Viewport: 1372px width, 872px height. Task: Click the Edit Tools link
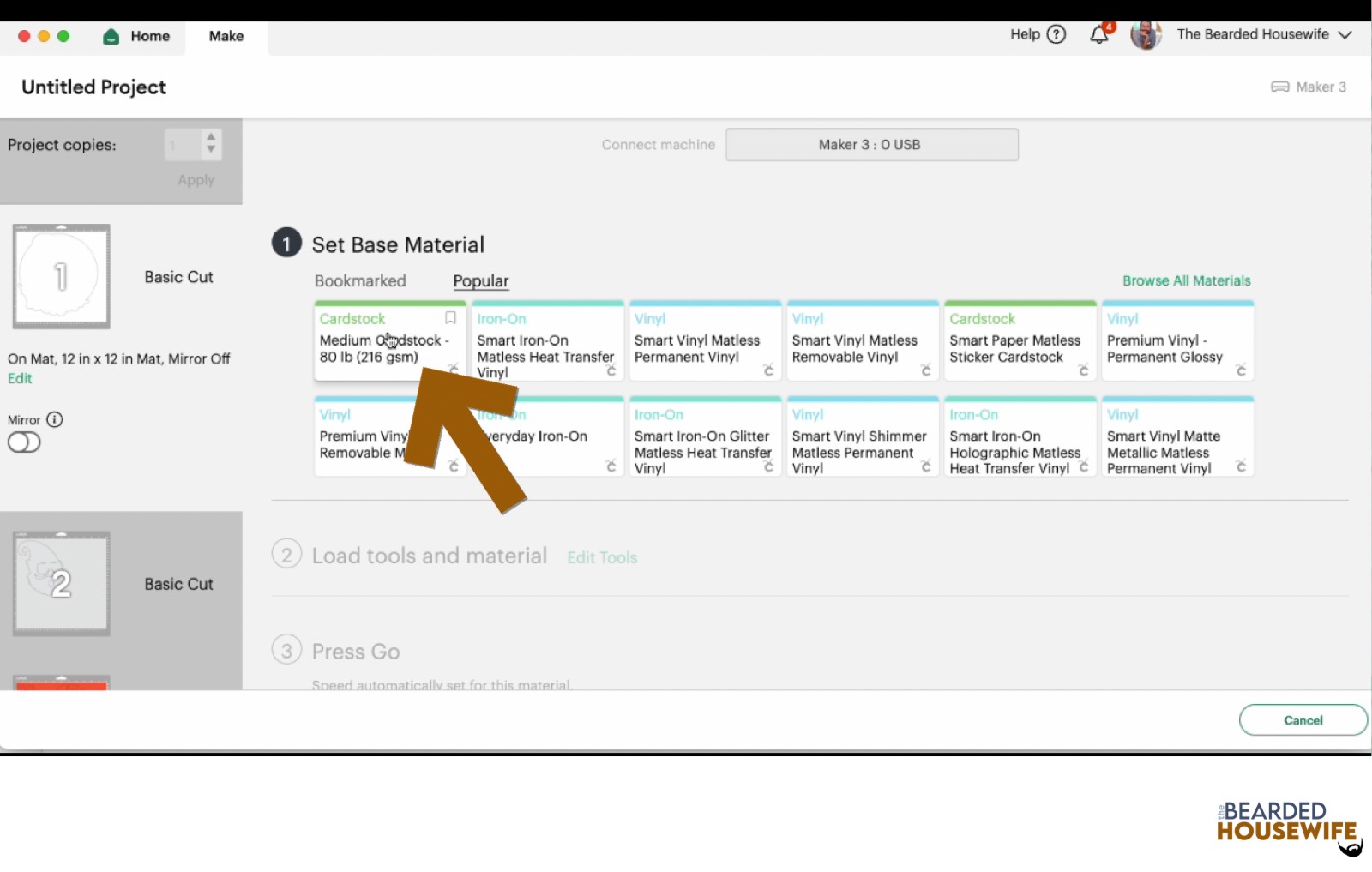tap(602, 557)
